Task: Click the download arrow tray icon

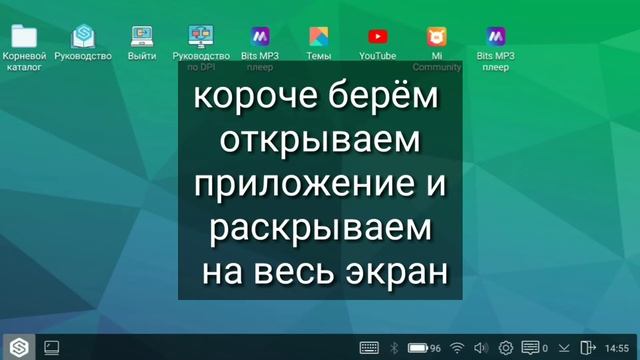Action: tap(564, 348)
